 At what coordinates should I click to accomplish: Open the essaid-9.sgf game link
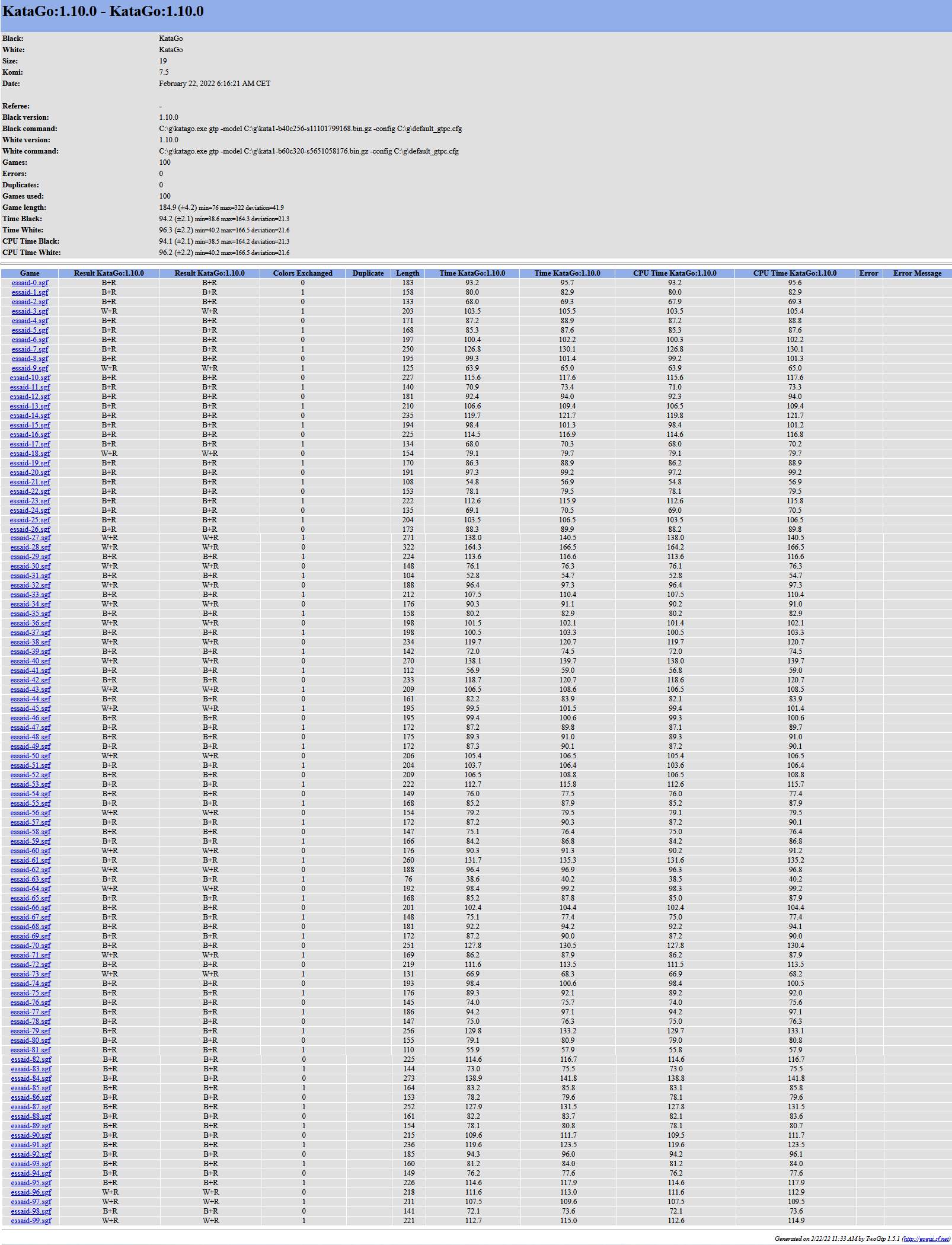pos(30,368)
